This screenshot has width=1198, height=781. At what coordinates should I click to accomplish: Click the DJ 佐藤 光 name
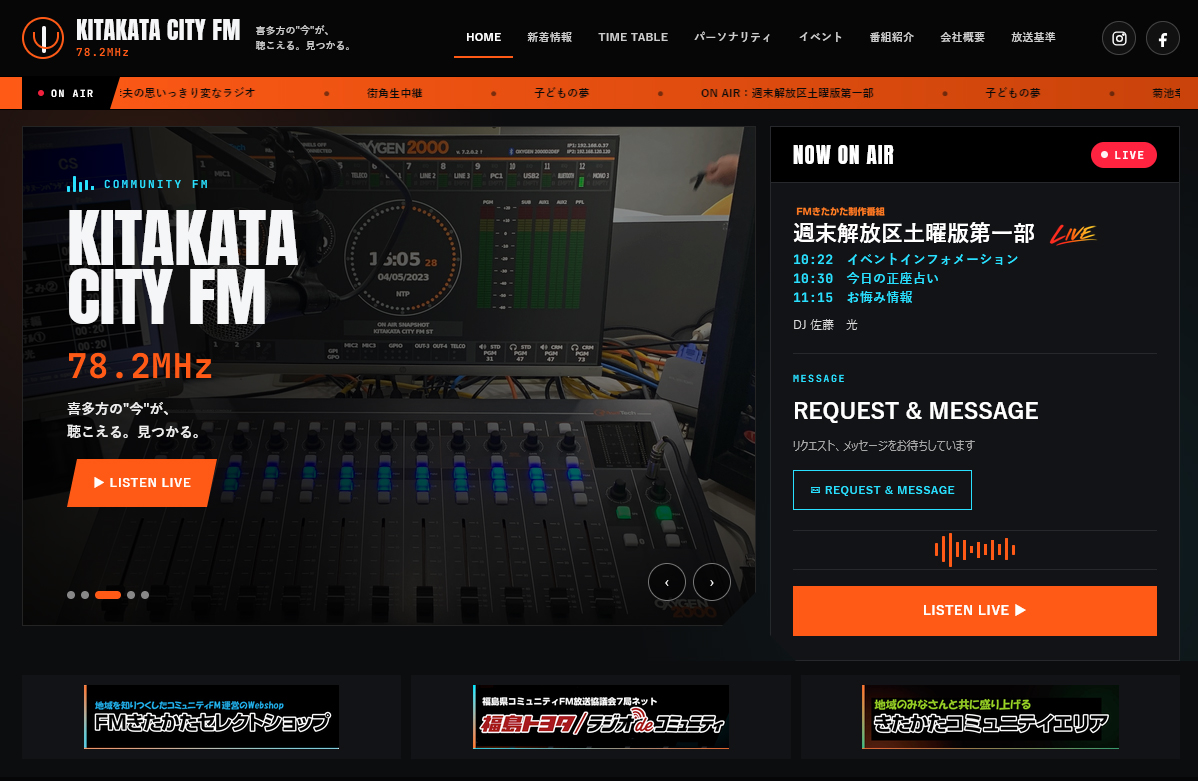coord(825,325)
